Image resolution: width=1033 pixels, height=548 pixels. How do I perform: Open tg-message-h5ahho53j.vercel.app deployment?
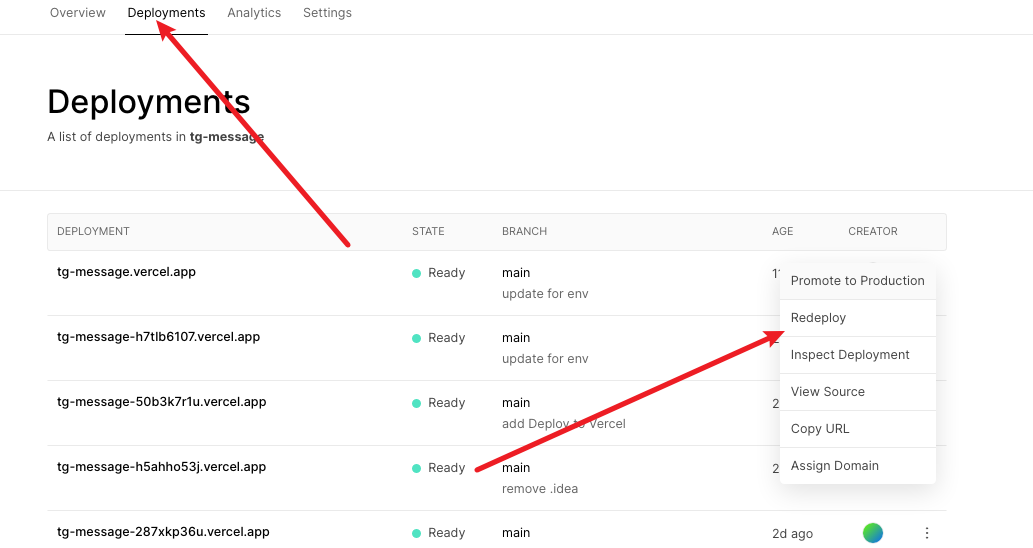pyautogui.click(x=161, y=467)
